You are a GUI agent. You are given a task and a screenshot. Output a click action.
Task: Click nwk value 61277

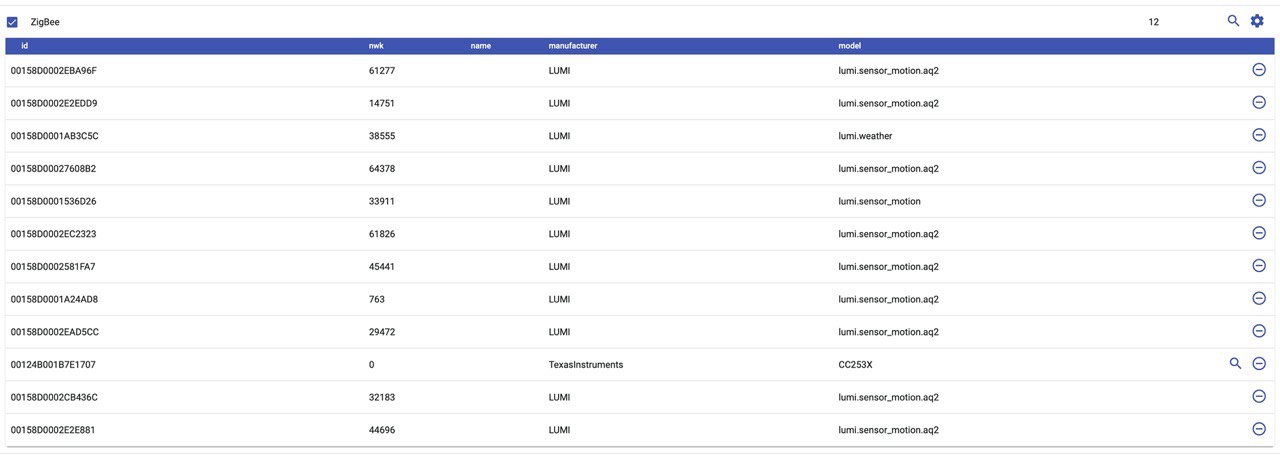[x=382, y=71]
